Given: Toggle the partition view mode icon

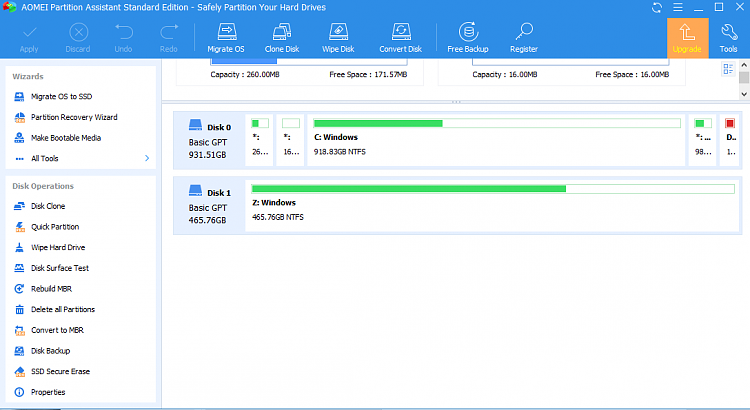Looking at the screenshot, I should tap(728, 69).
